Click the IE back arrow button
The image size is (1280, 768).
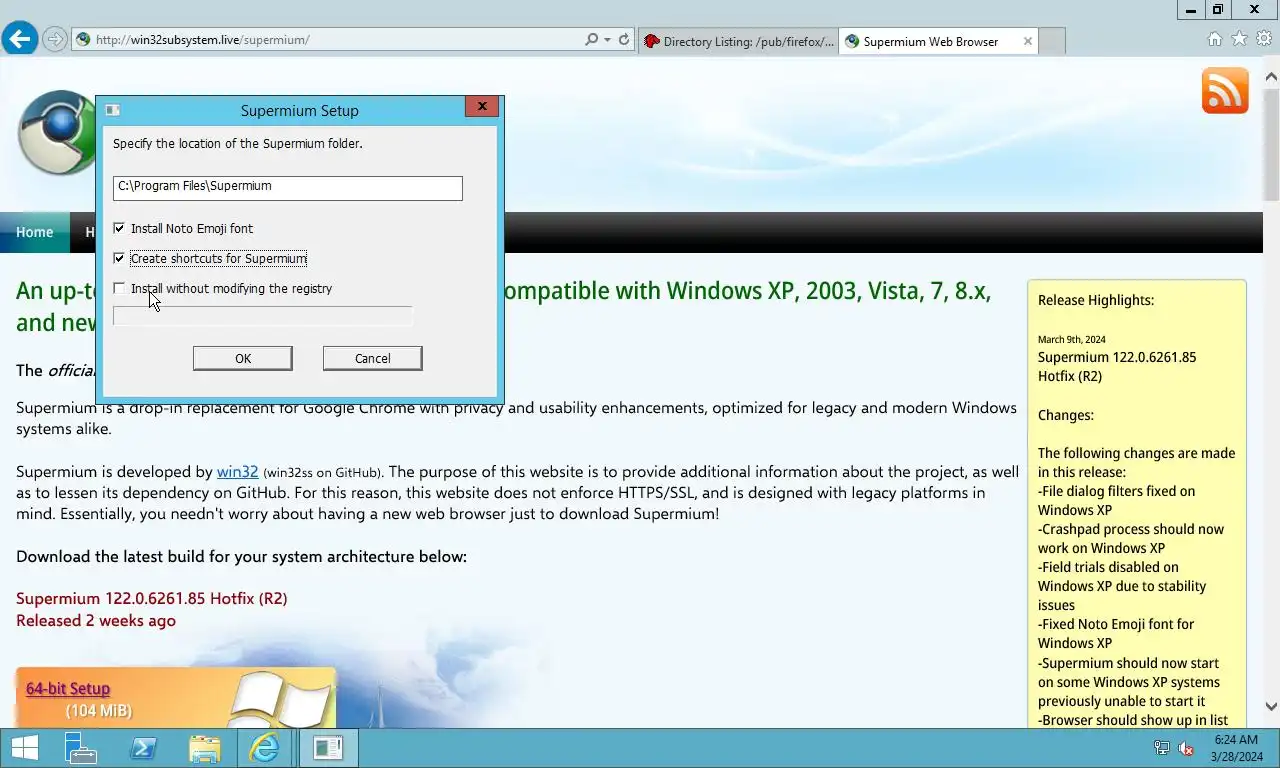click(20, 40)
